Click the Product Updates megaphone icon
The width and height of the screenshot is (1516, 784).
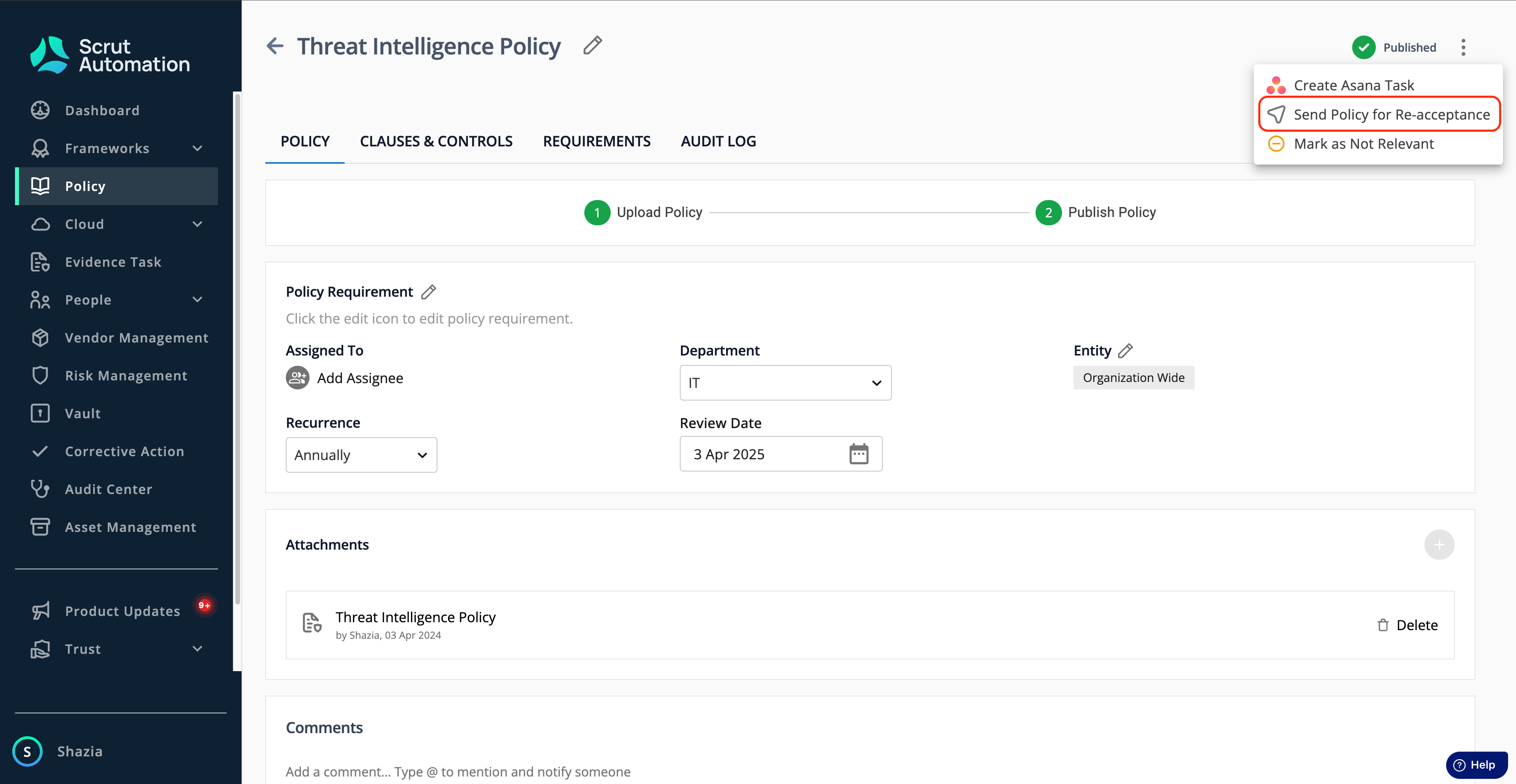tap(40, 610)
